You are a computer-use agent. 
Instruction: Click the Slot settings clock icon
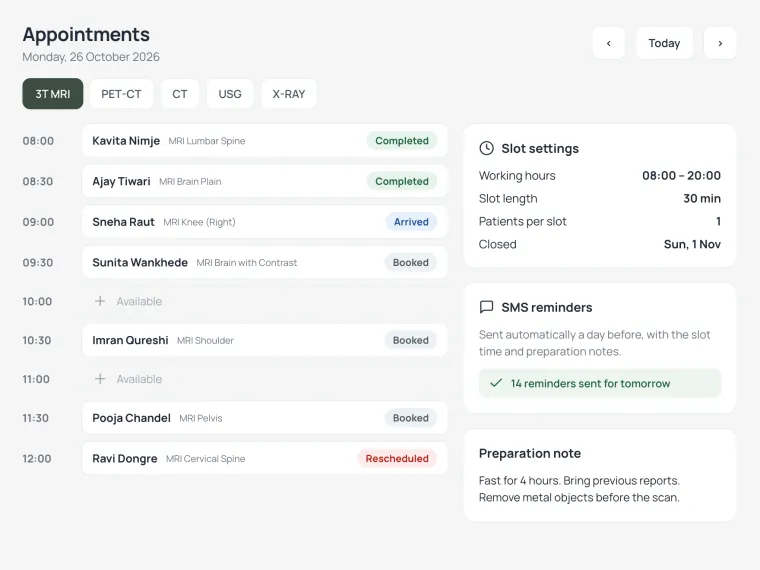(x=486, y=148)
